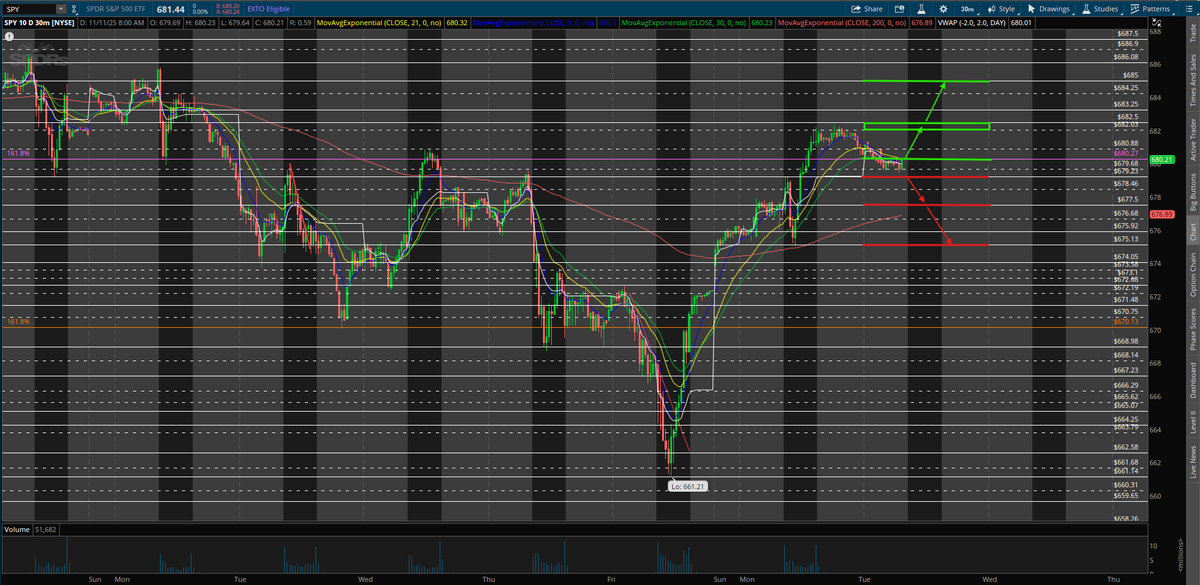The image size is (1200, 585).
Task: Open Studies using the flask icon
Action: (x=1086, y=8)
